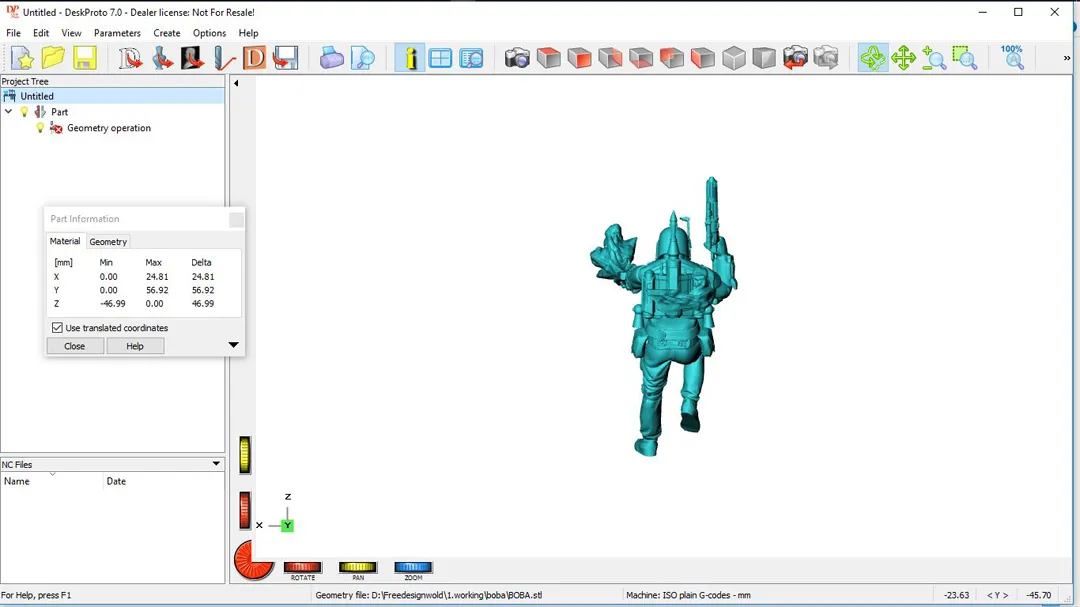Open the View menu
1080x607 pixels.
71,33
